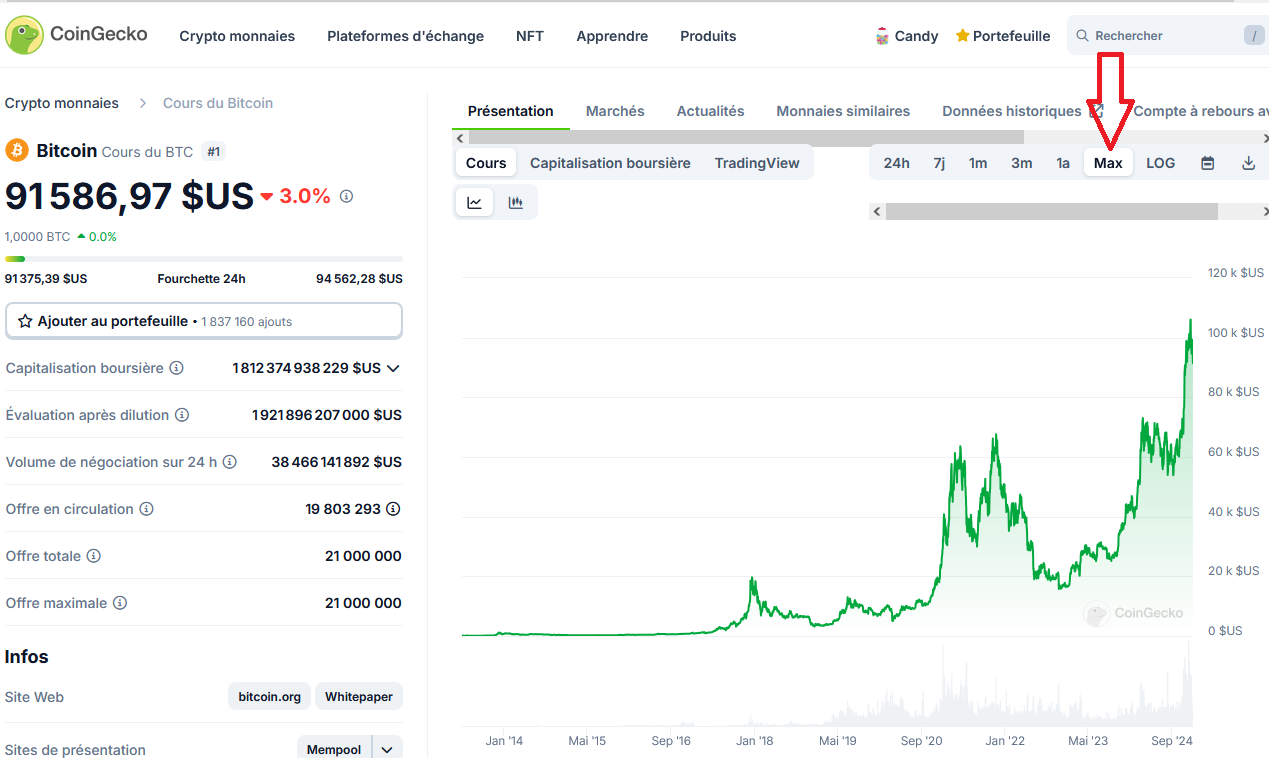
Task: Open the calendar date range picker
Action: click(1207, 163)
